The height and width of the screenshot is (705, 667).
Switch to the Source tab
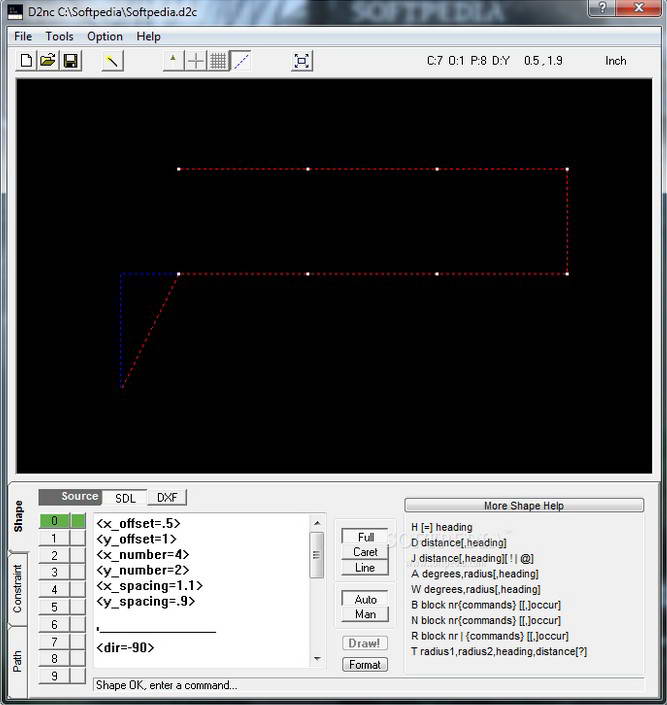tap(71, 497)
